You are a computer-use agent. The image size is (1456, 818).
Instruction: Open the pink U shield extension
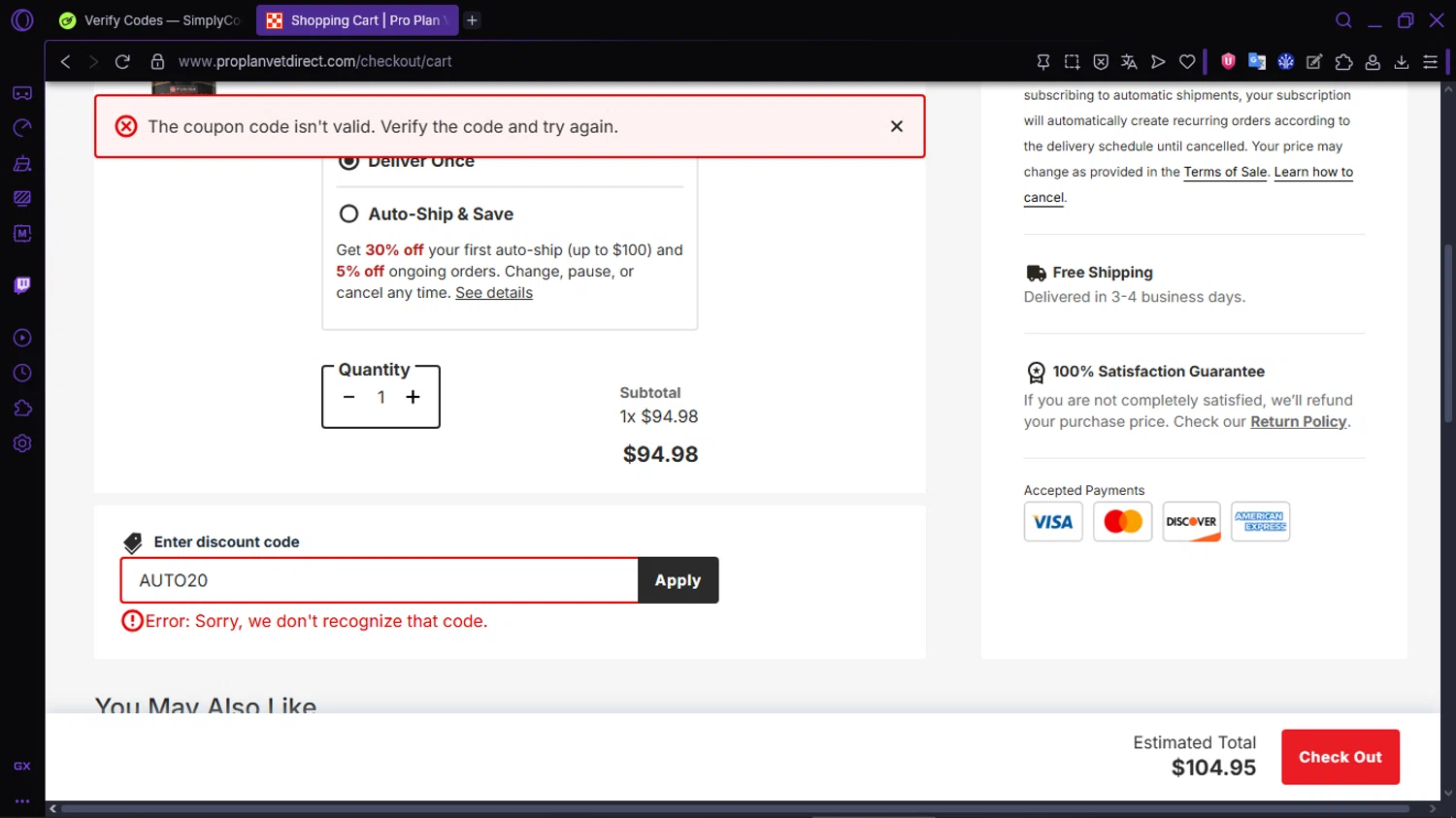click(x=1228, y=61)
